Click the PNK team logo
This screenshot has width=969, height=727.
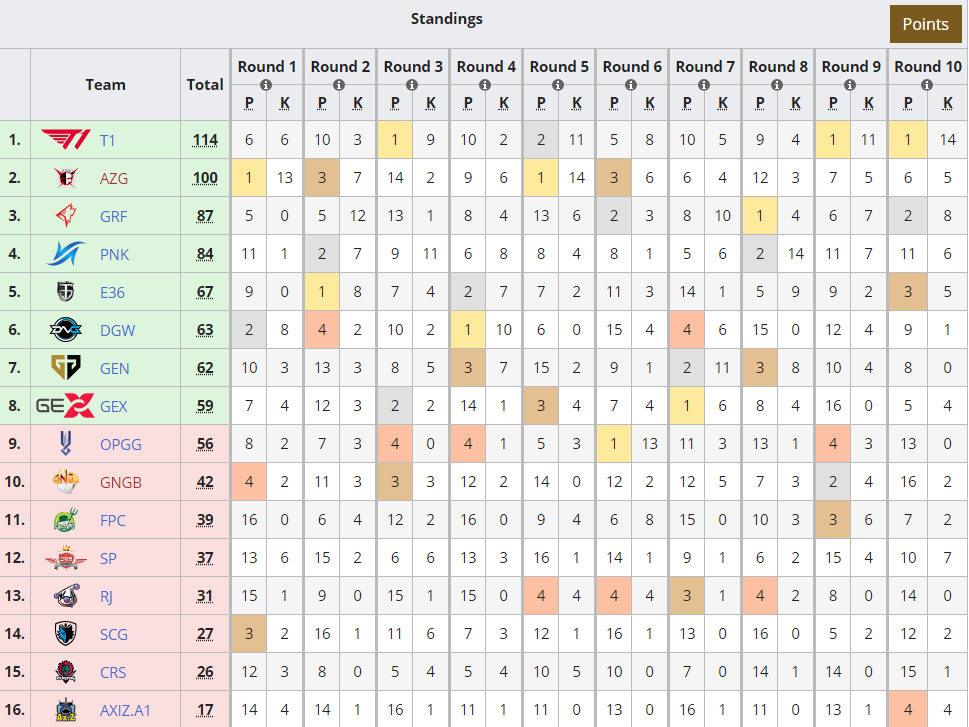point(66,254)
